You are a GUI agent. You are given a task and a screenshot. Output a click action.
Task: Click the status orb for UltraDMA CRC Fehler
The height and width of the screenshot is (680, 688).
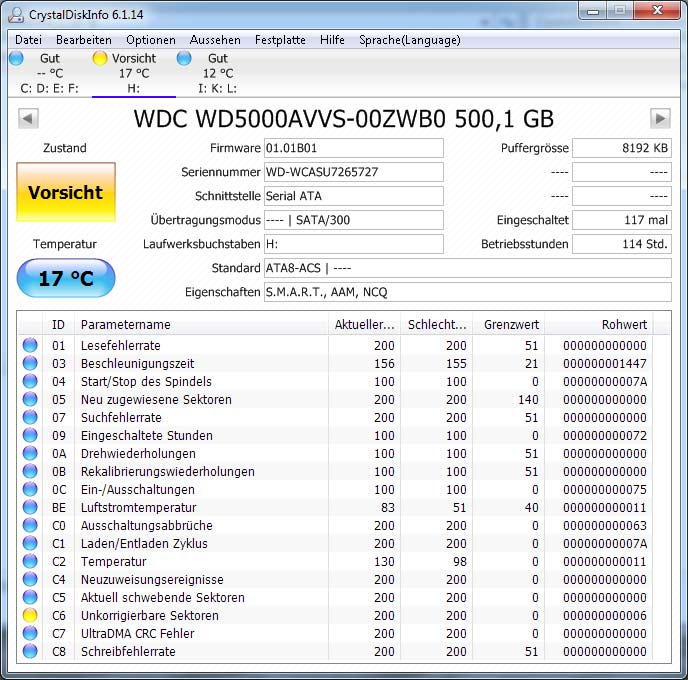coord(30,633)
